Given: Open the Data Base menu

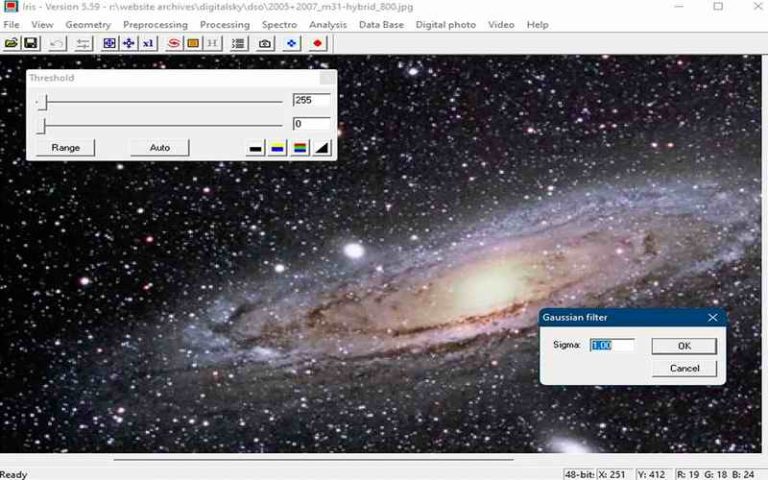Looking at the screenshot, I should 381,24.
